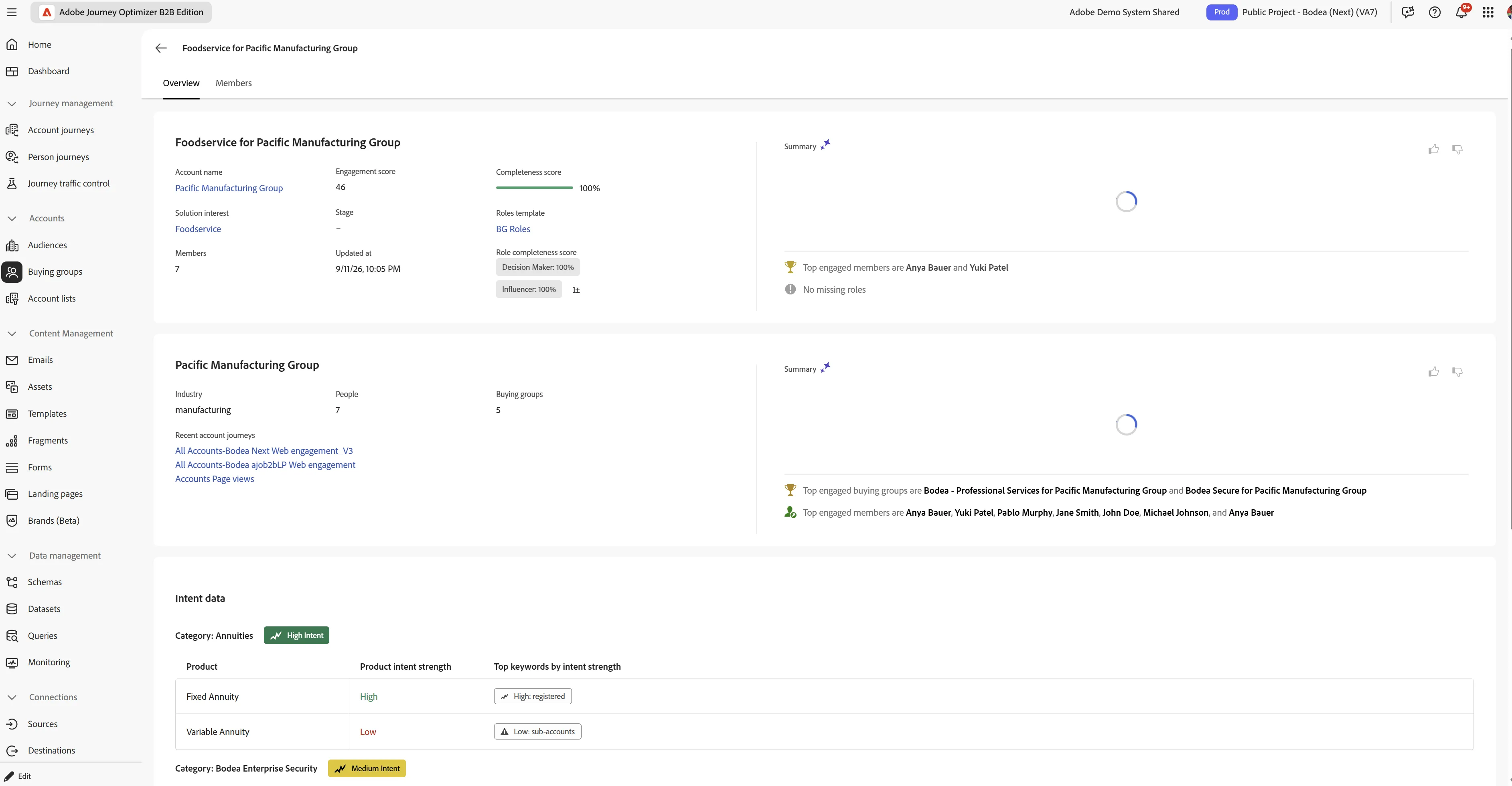Image resolution: width=1512 pixels, height=786 pixels.
Task: Open the BG Roles template link
Action: [x=513, y=229]
